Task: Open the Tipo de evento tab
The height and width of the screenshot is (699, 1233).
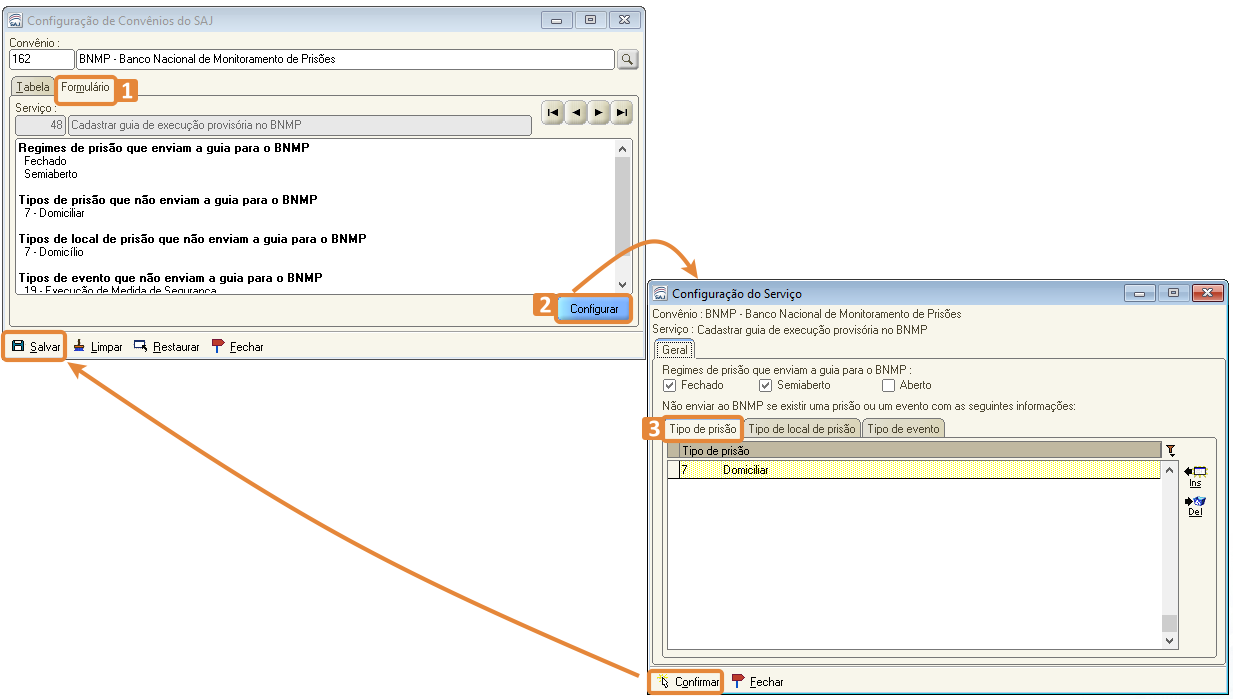Action: point(903,429)
